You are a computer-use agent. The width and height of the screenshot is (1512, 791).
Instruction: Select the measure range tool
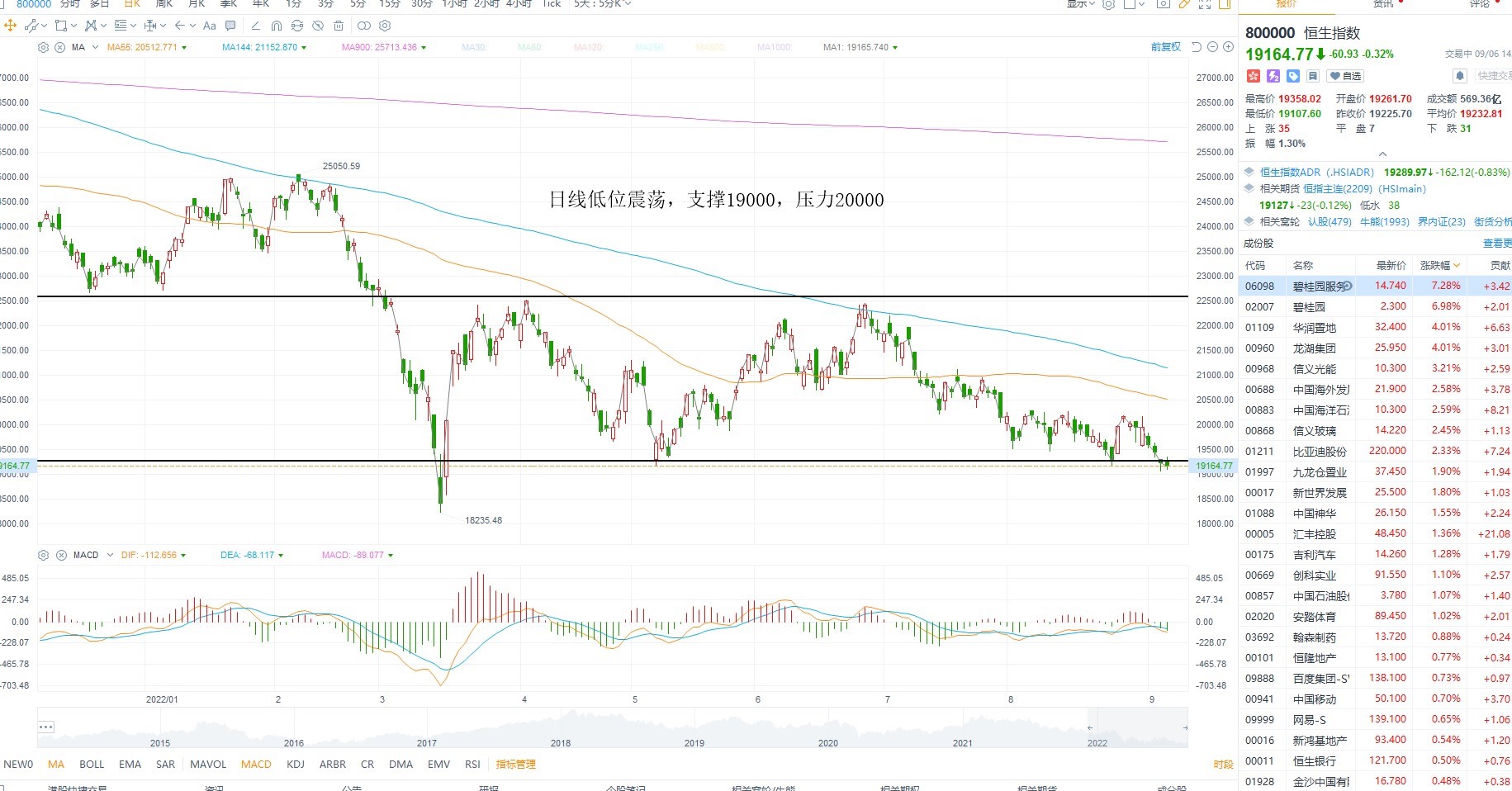pyautogui.click(x=150, y=26)
